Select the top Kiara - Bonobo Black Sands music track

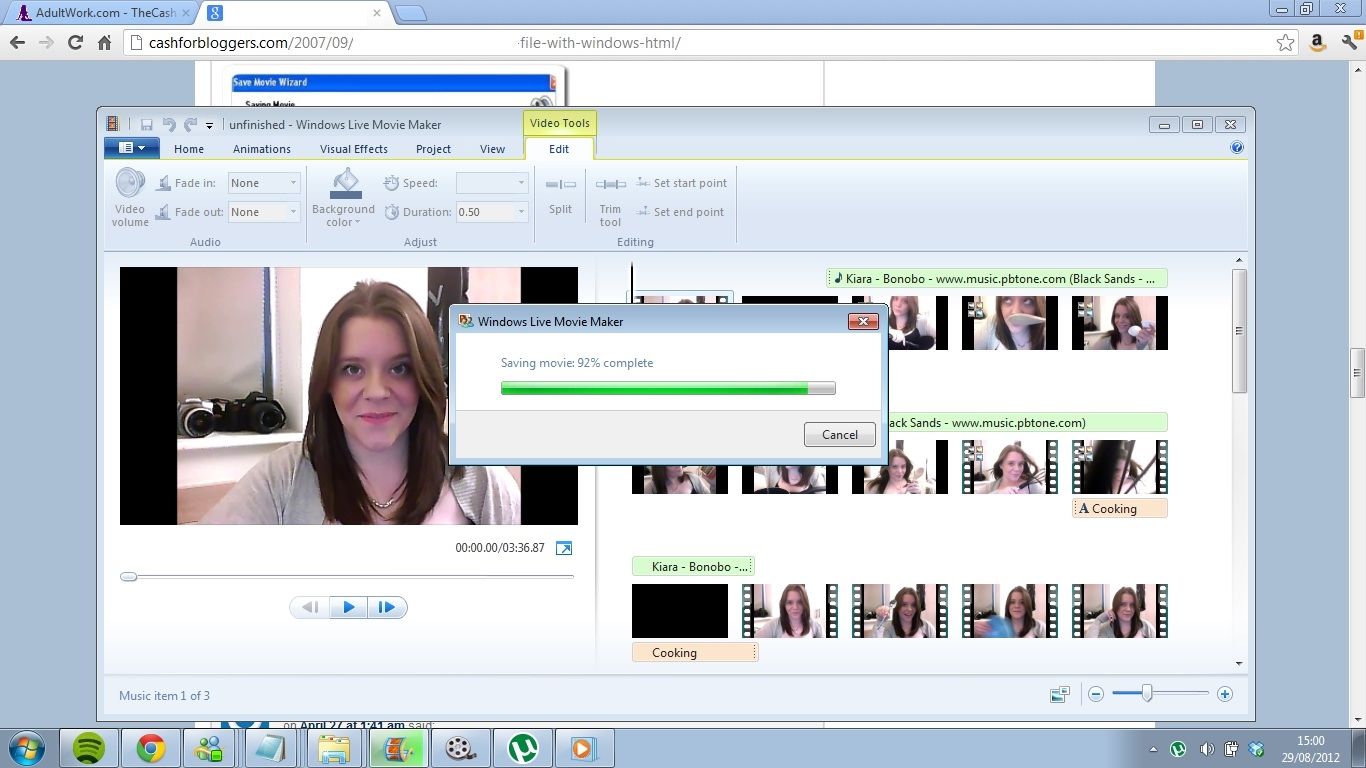997,279
